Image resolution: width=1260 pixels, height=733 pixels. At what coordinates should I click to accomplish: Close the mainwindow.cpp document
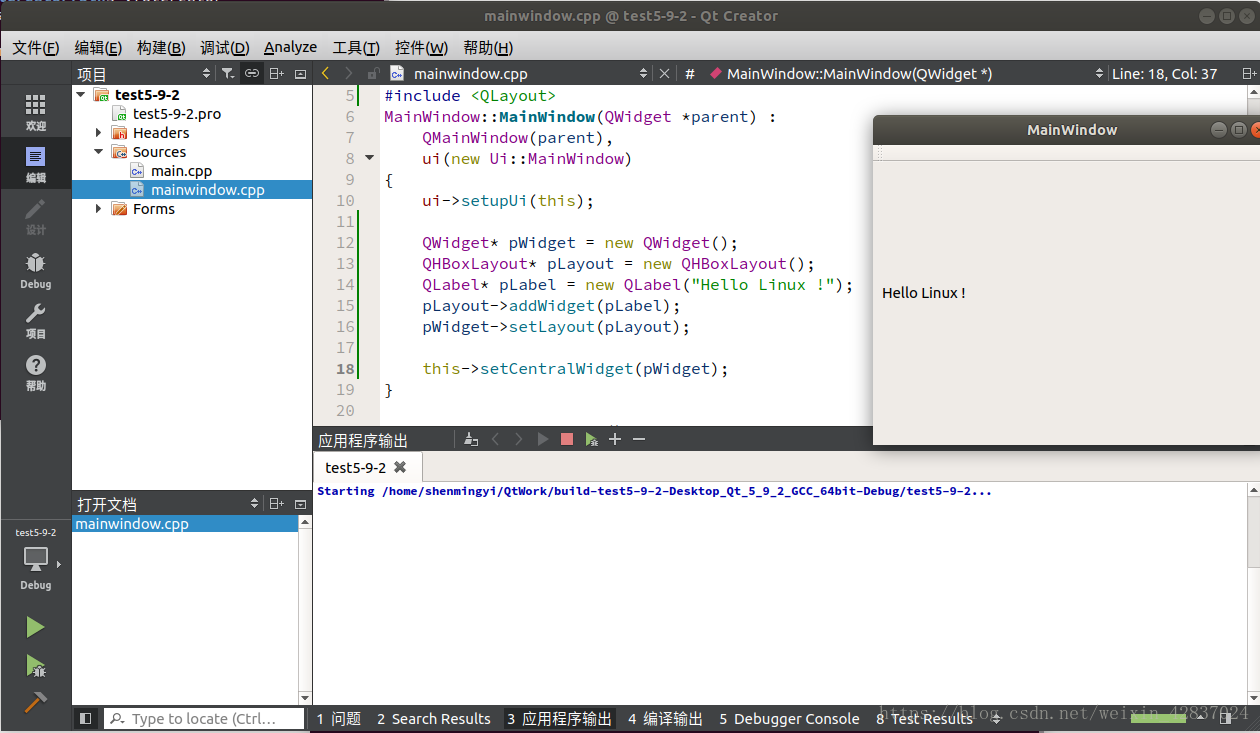tap(664, 73)
